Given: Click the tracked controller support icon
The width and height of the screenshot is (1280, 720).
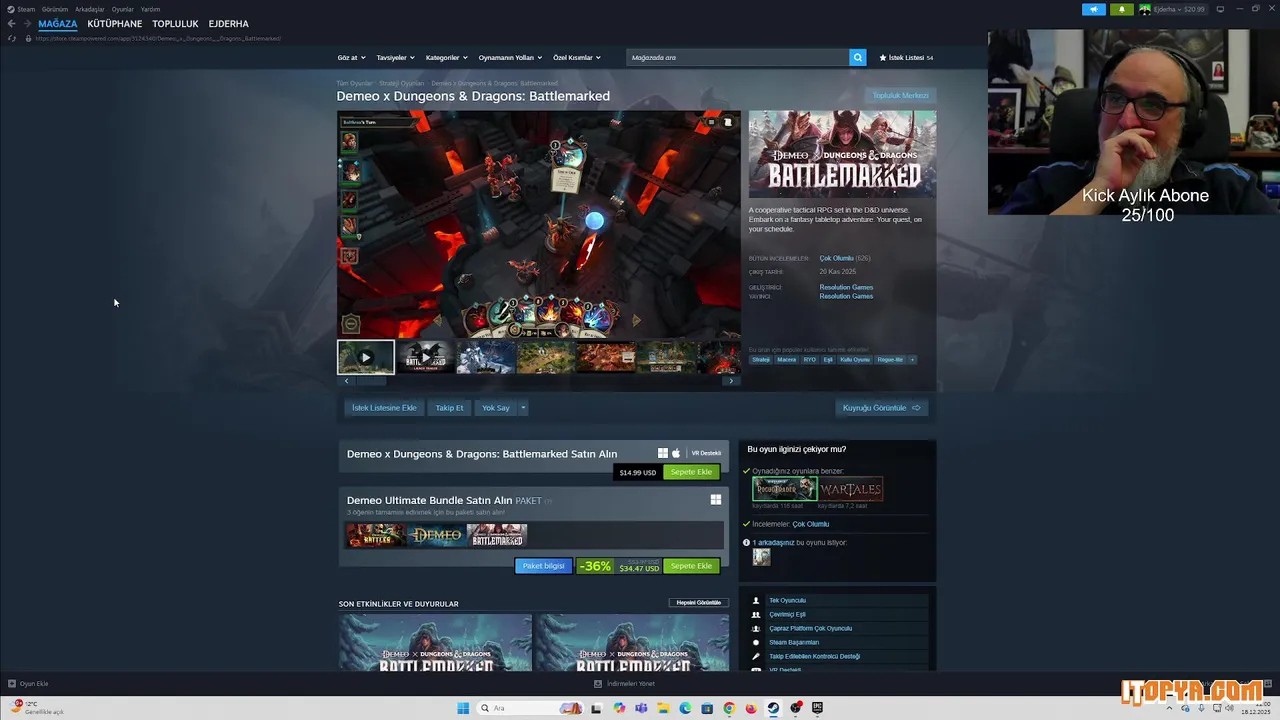Looking at the screenshot, I should pyautogui.click(x=756, y=657).
